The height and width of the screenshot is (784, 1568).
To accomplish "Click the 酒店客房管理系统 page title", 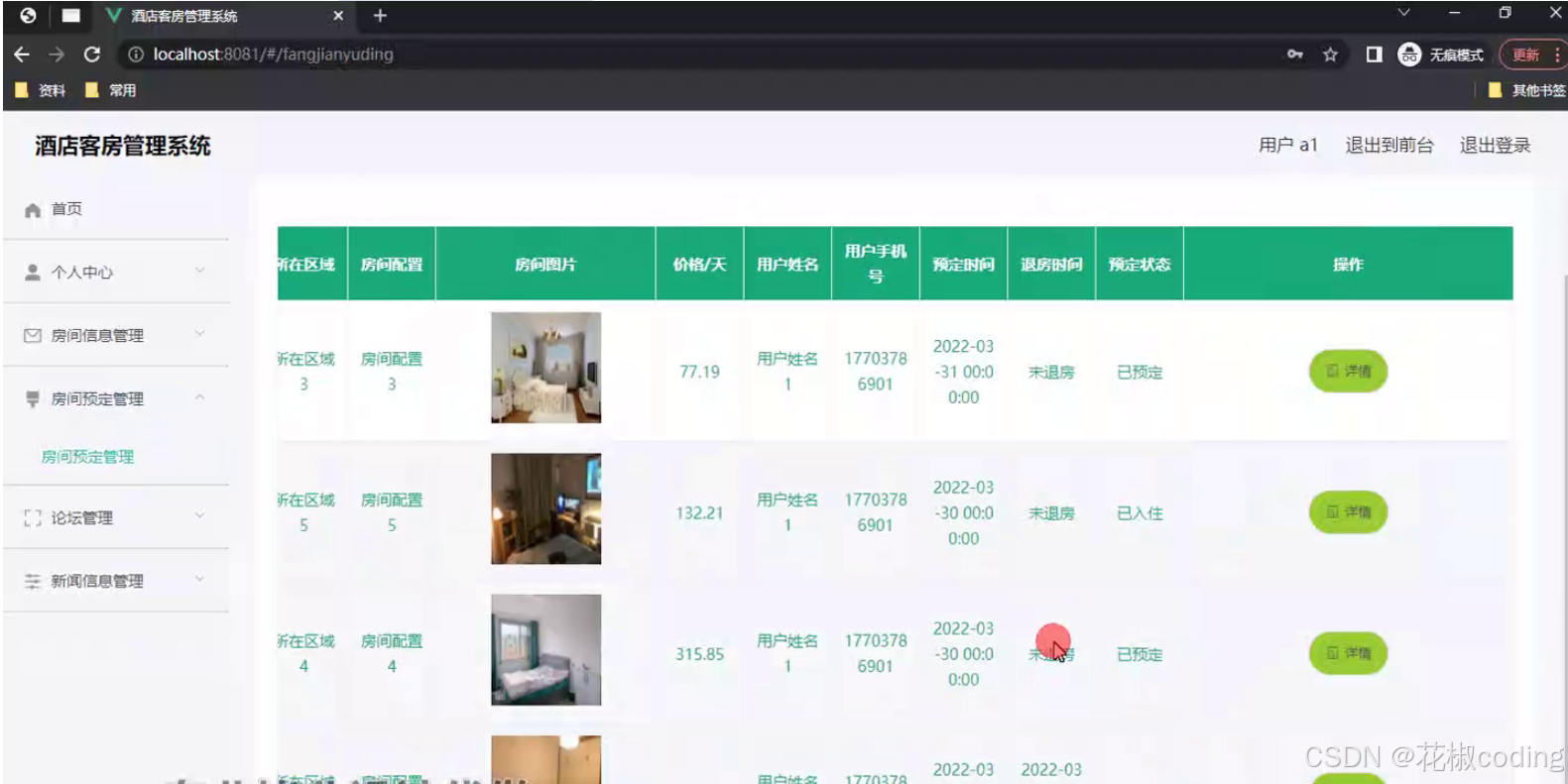I will (123, 147).
